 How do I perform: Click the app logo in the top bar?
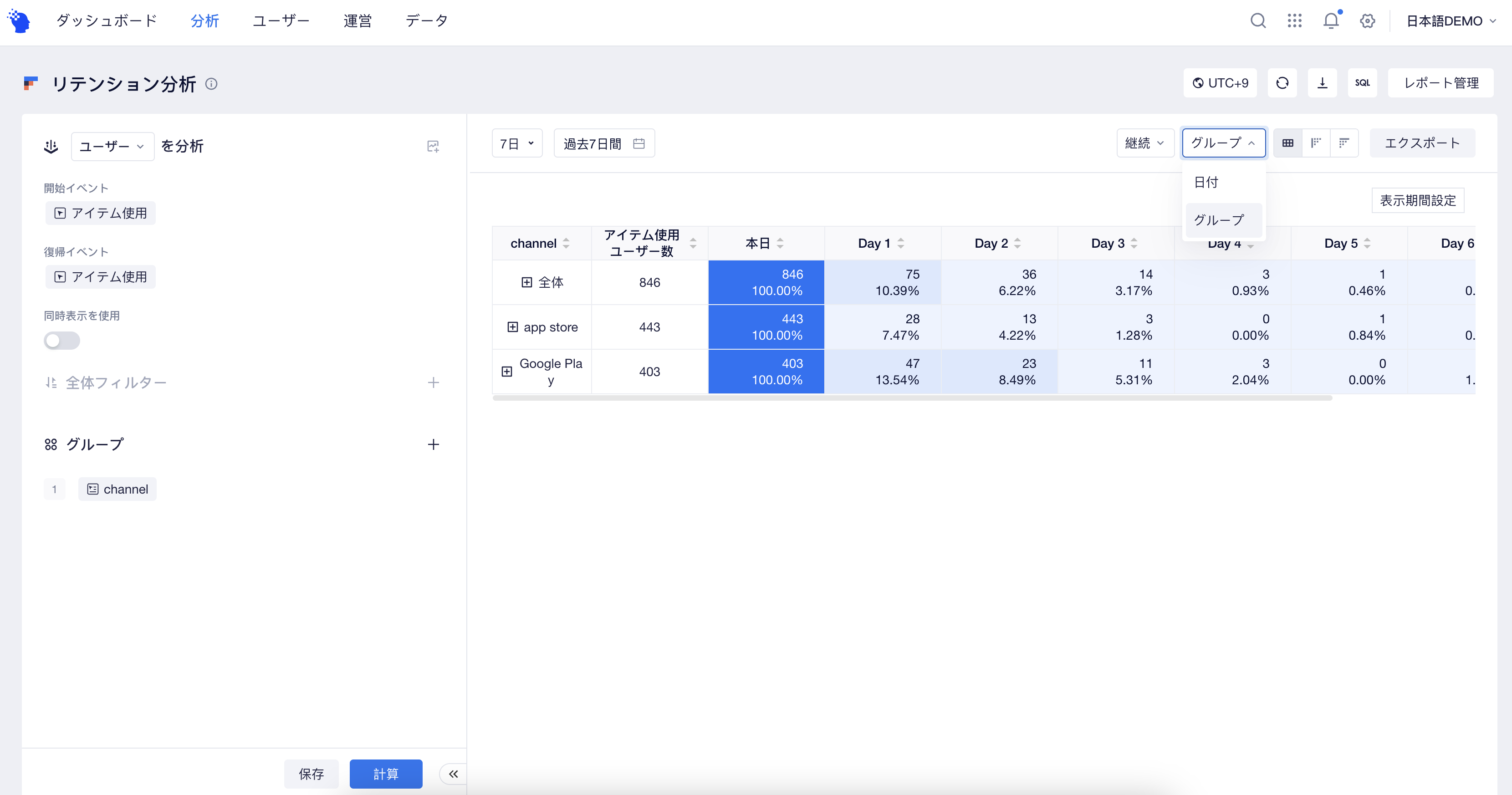coord(19,21)
